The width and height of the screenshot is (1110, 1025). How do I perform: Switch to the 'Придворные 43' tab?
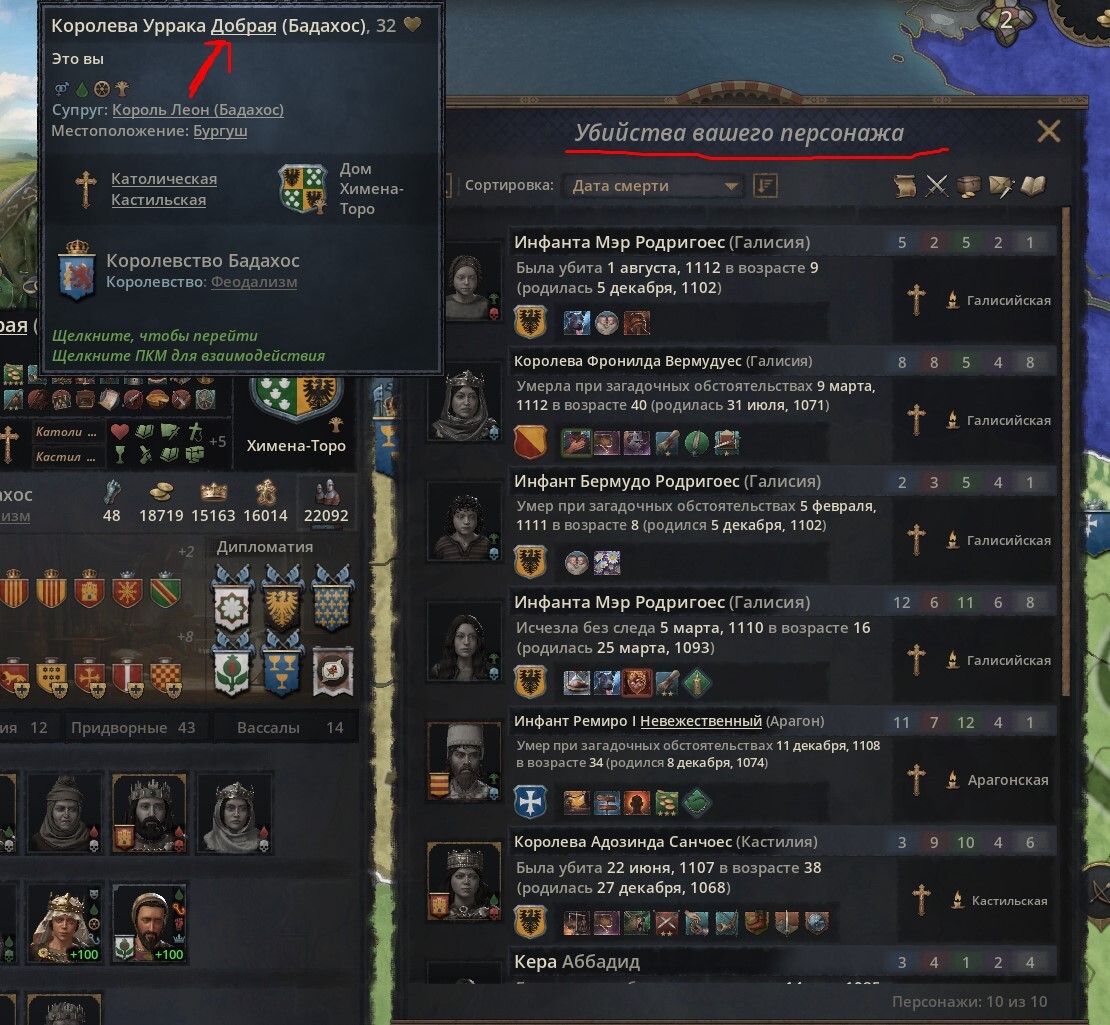[133, 728]
